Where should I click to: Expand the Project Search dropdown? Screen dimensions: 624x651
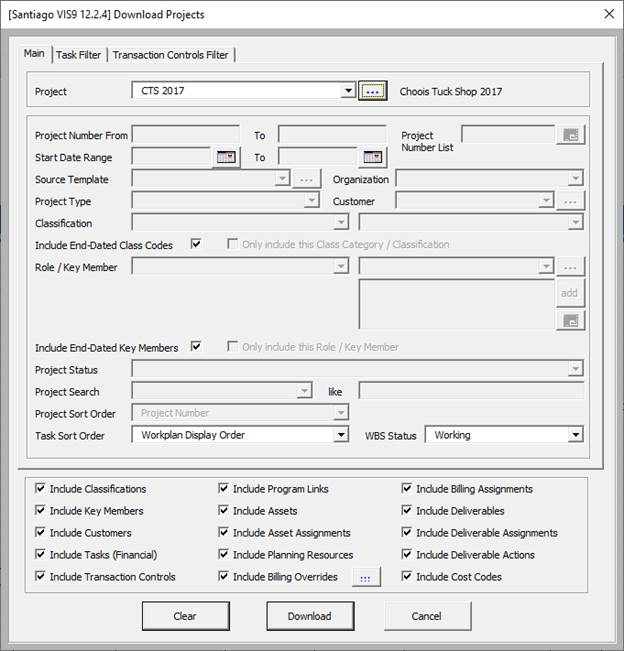[x=304, y=391]
